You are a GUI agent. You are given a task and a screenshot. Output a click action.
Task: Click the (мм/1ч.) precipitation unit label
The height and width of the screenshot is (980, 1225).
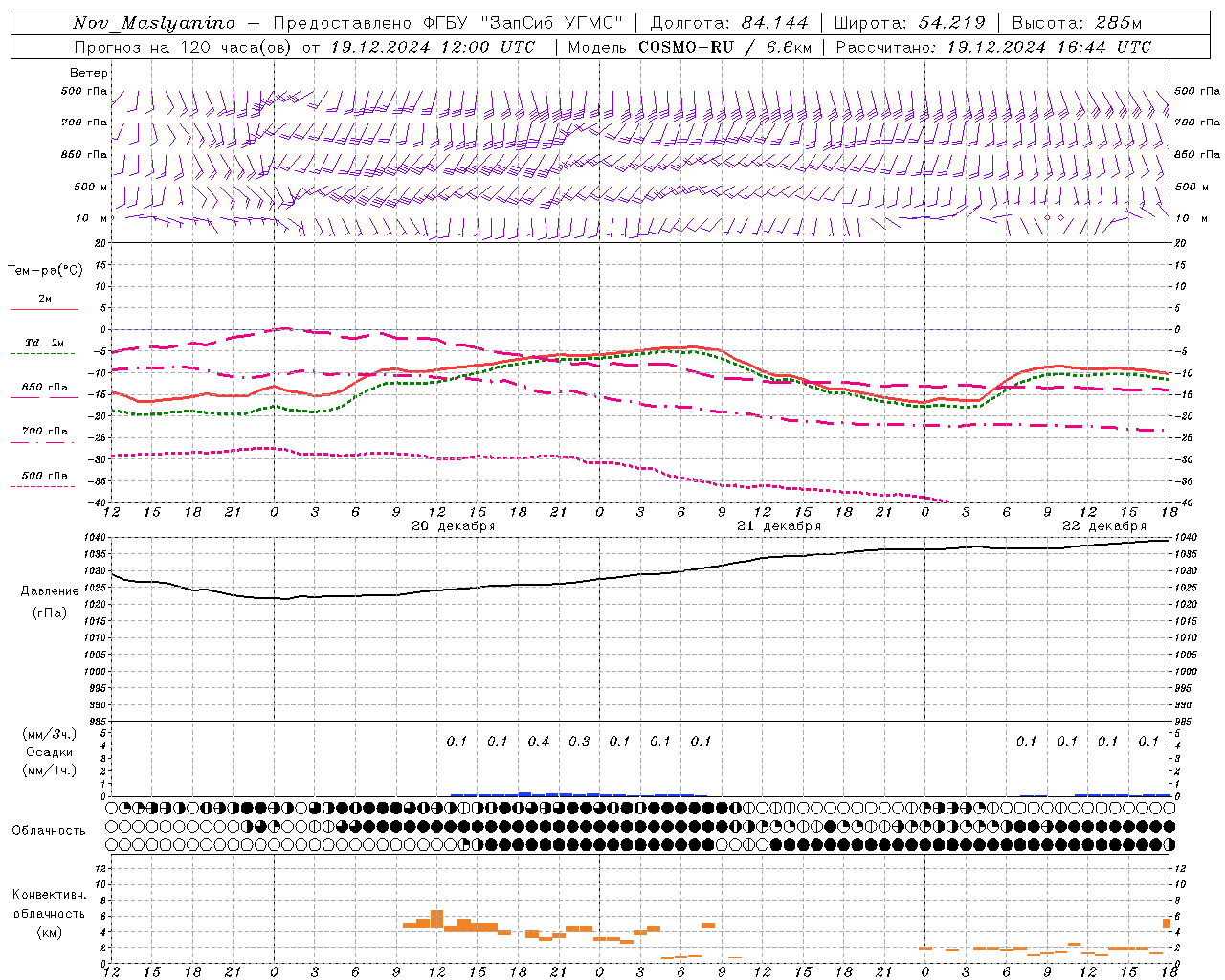tap(50, 770)
